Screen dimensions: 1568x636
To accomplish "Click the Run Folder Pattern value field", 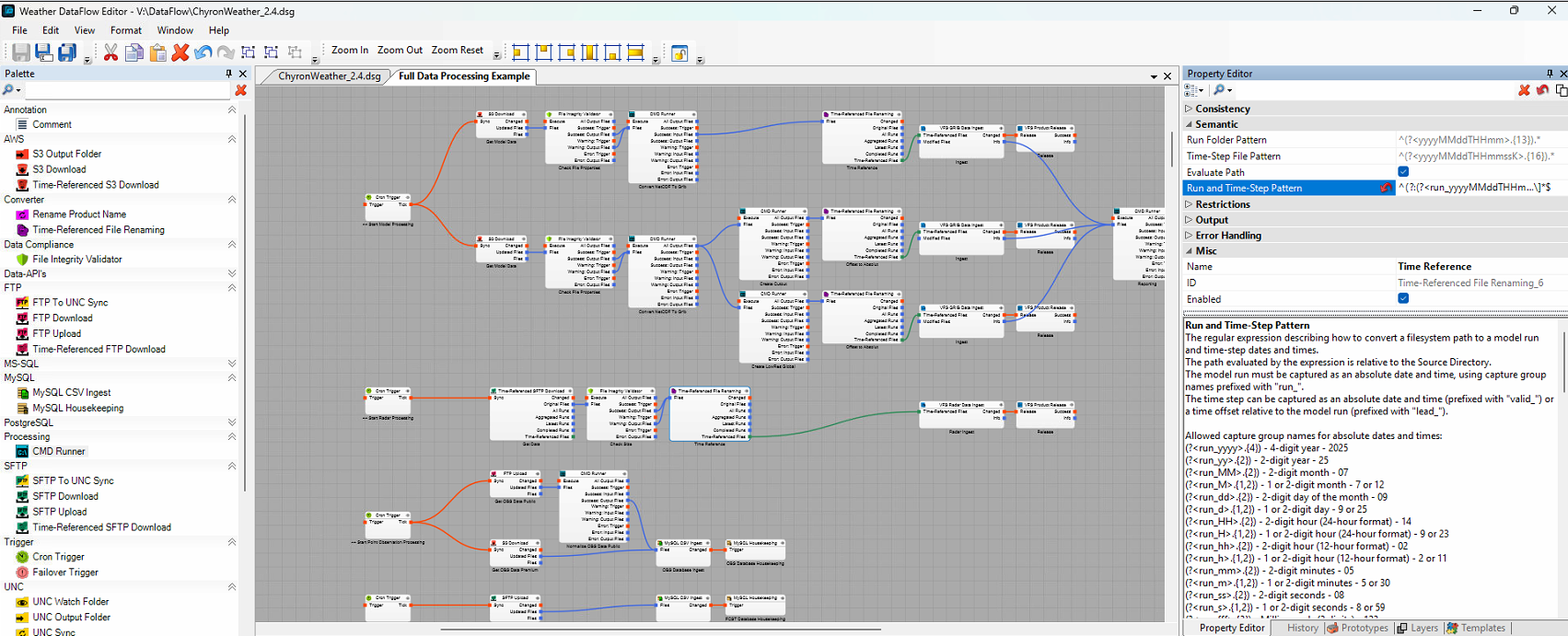I will (1481, 140).
